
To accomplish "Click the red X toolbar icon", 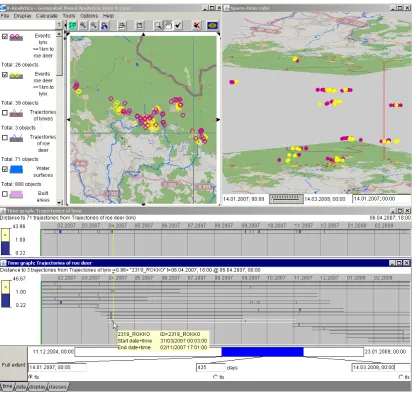I will click(x=197, y=25).
